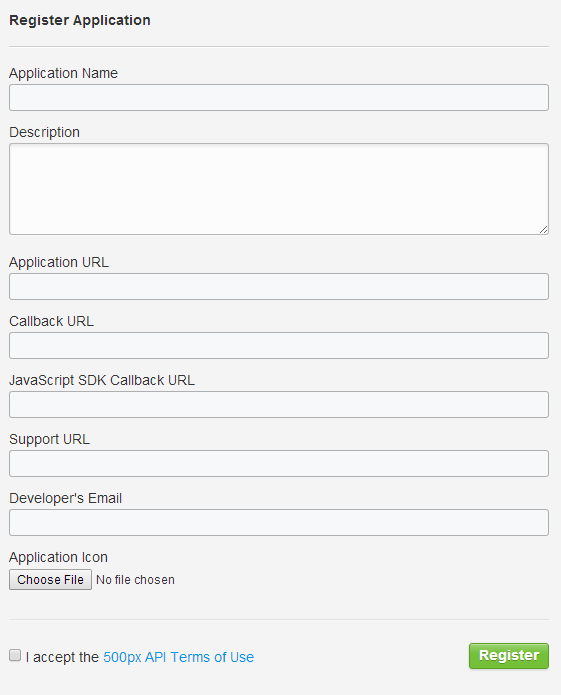Screen dimensions: 561x695
Task: Click the Callback URL input field
Action: click(x=279, y=345)
